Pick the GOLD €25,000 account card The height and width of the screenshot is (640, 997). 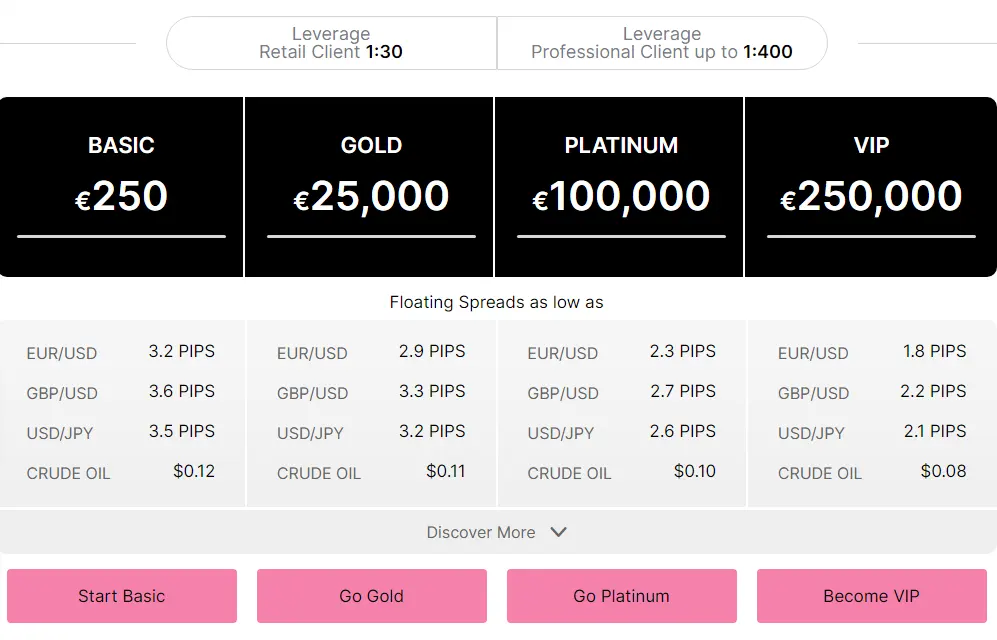(x=371, y=186)
